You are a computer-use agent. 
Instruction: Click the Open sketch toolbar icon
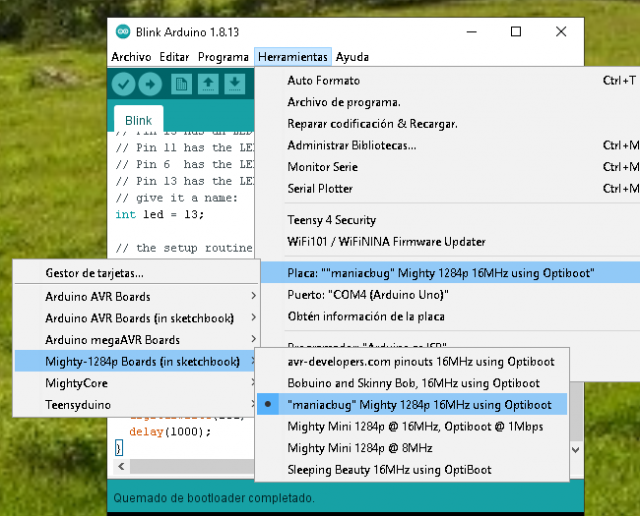click(x=207, y=85)
